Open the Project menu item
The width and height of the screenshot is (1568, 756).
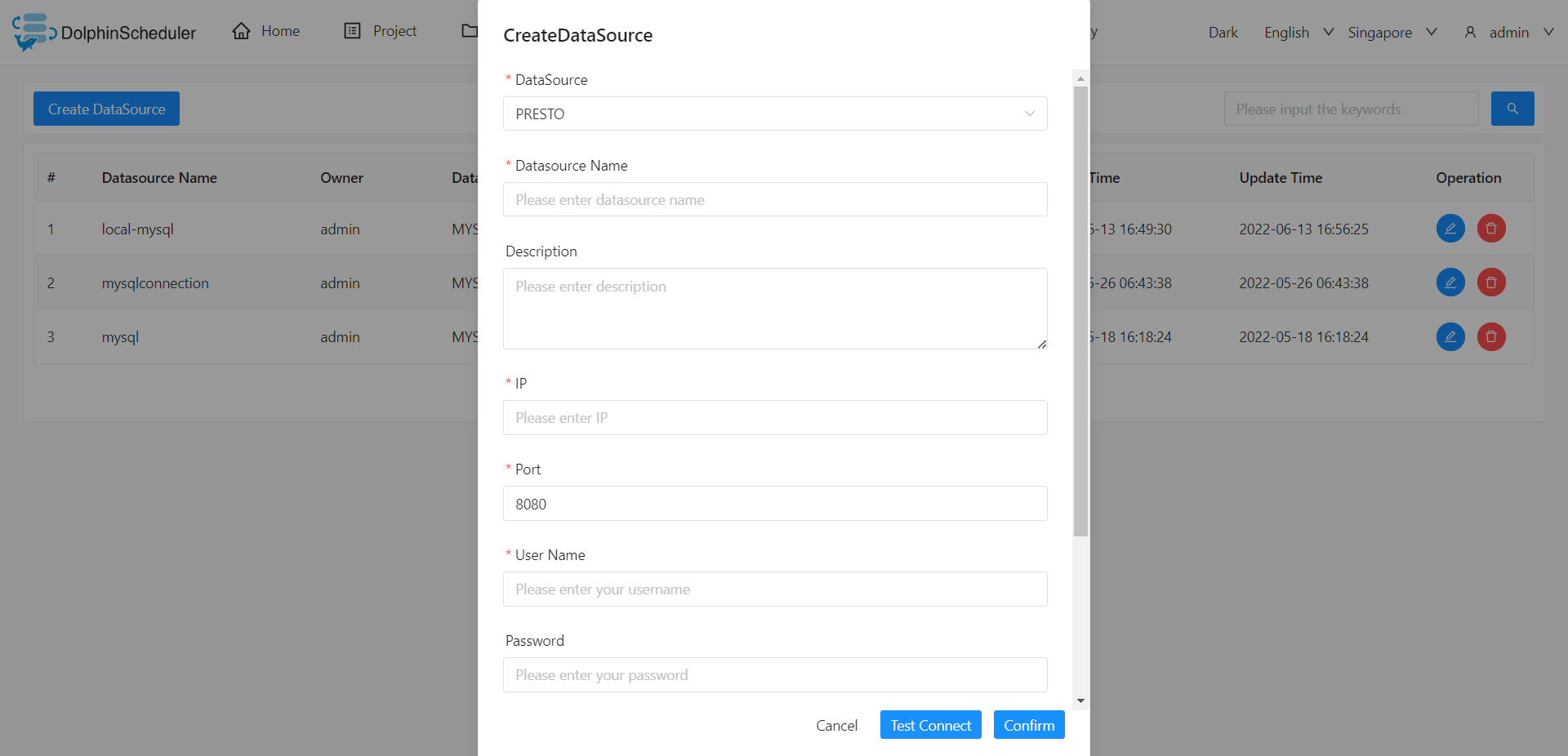coord(381,31)
